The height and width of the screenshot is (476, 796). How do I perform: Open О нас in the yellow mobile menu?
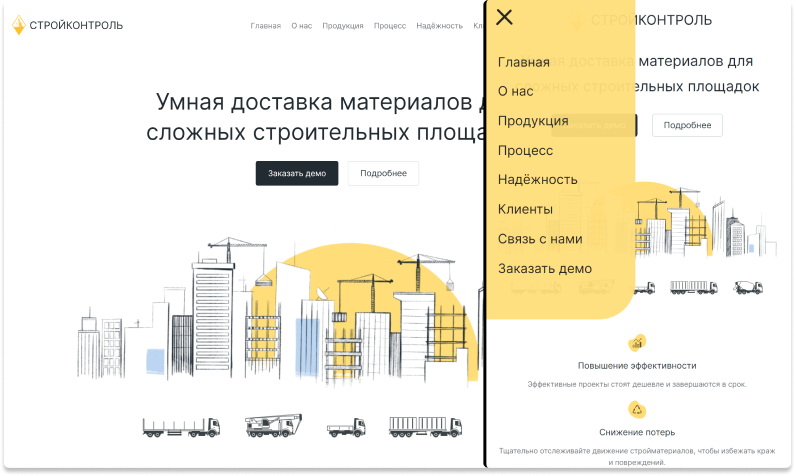click(515, 91)
